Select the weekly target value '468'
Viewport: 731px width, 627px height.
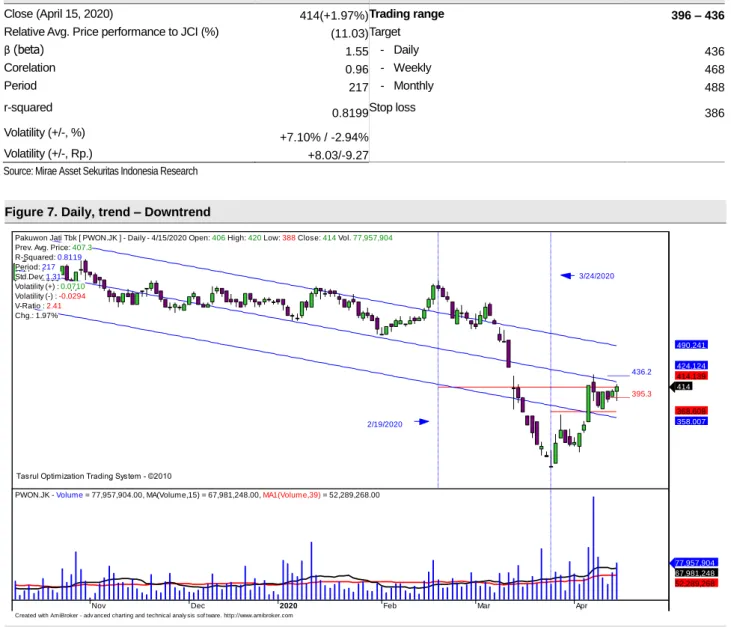715,69
